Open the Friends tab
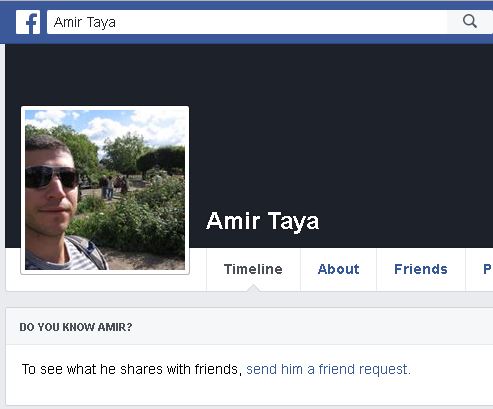The image size is (493, 409). (421, 269)
